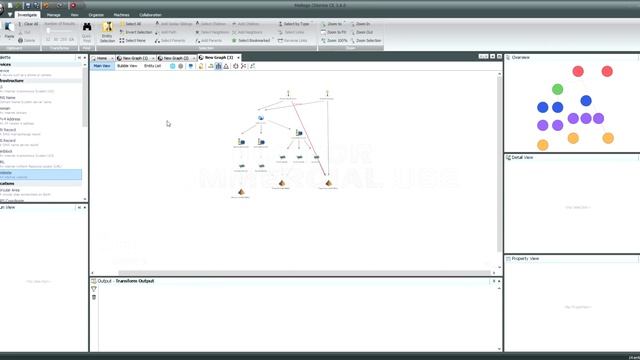Open the Manage ribbon tab
Screen dimensions: 640x360
[53, 15]
